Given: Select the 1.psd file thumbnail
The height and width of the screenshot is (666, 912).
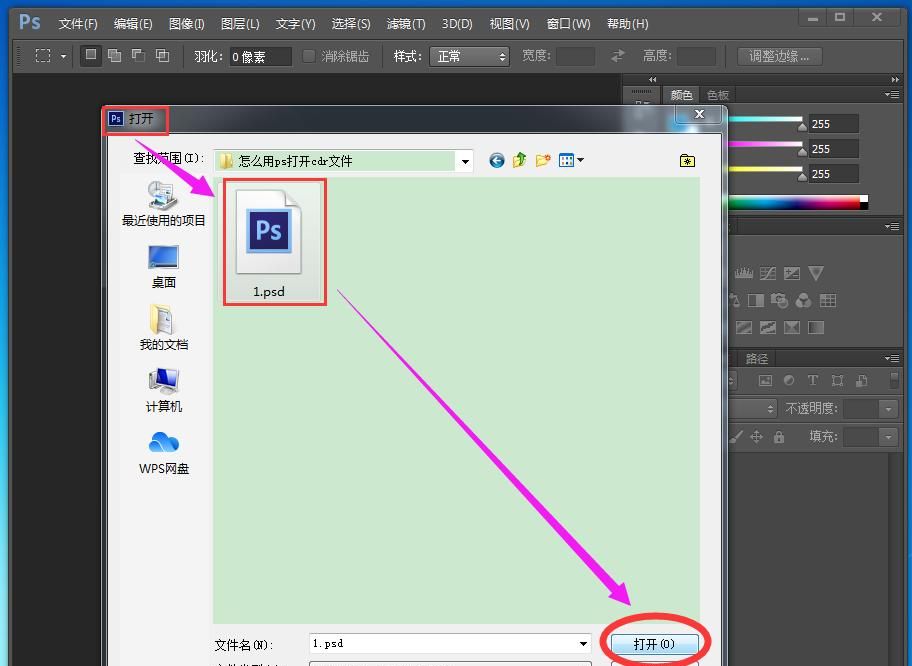Looking at the screenshot, I should point(268,243).
